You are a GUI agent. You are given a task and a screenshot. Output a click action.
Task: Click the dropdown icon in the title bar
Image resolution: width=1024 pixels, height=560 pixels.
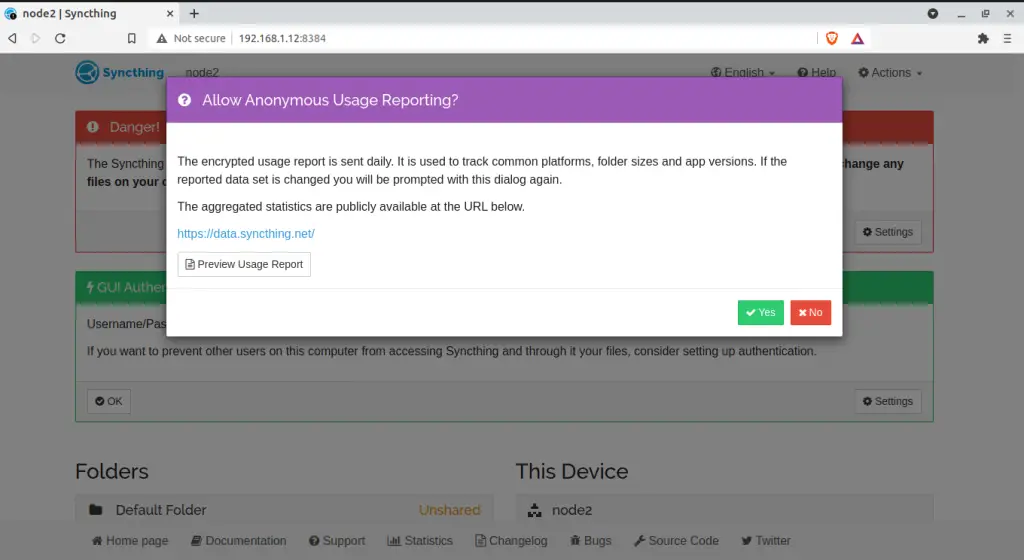[x=933, y=14]
